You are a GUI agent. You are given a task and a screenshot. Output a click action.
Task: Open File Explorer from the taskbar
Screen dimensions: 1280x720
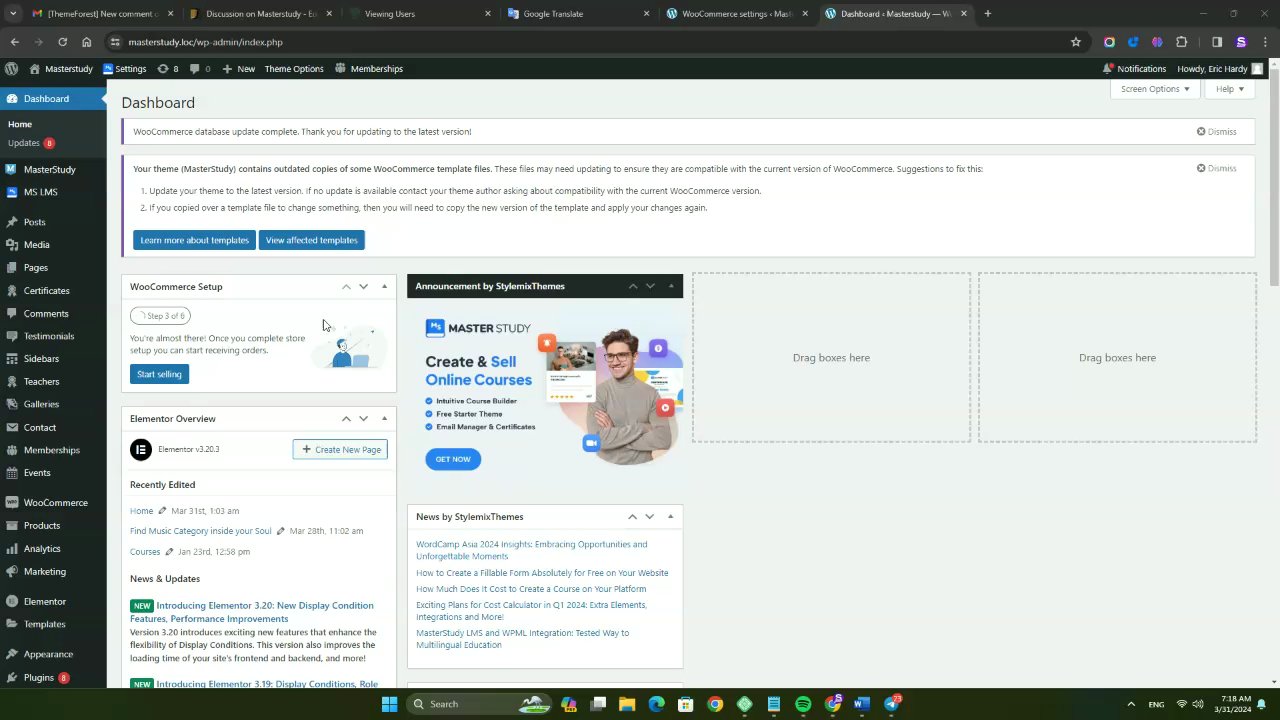coord(627,704)
